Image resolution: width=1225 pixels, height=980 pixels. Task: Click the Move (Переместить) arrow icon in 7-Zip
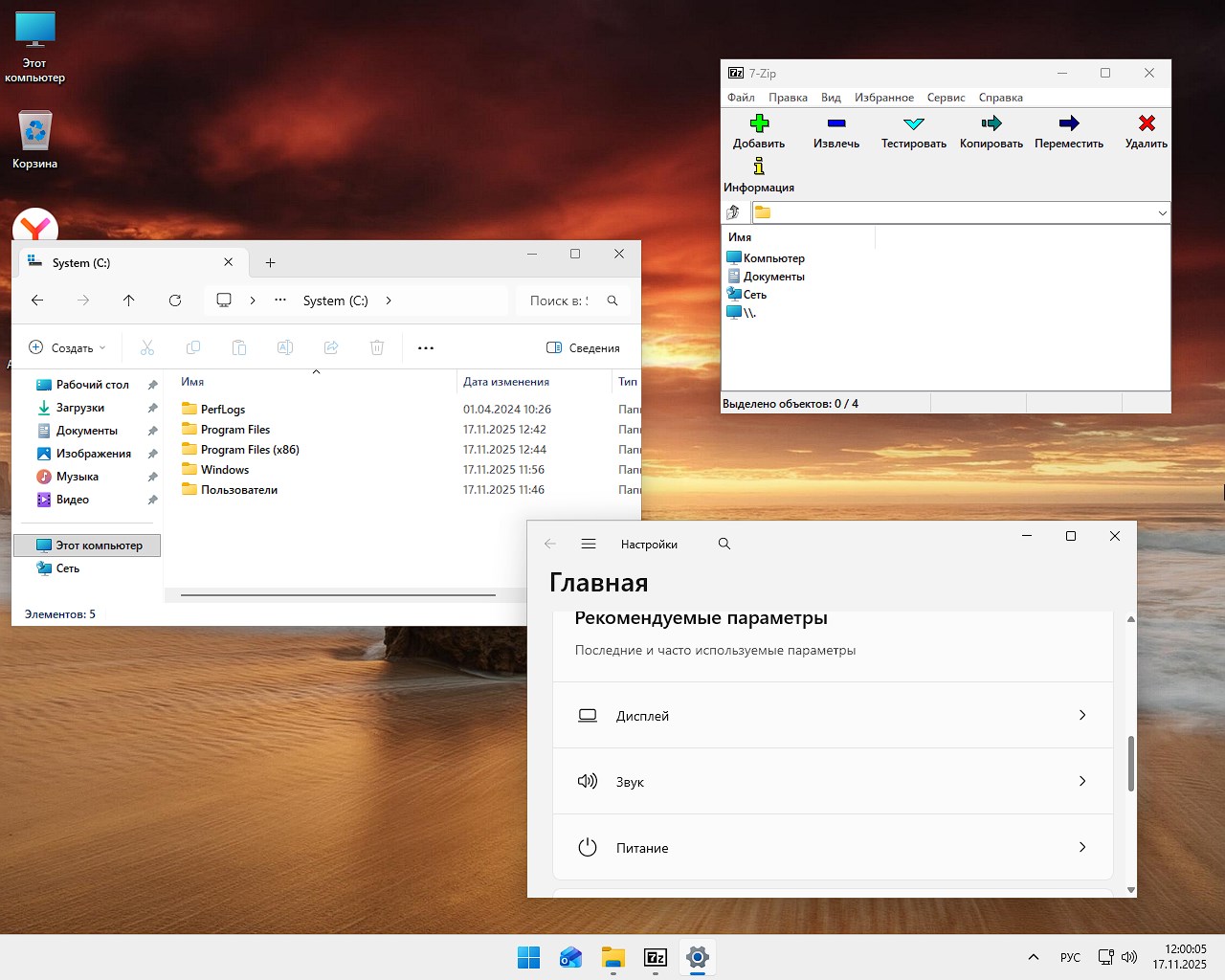click(1068, 123)
